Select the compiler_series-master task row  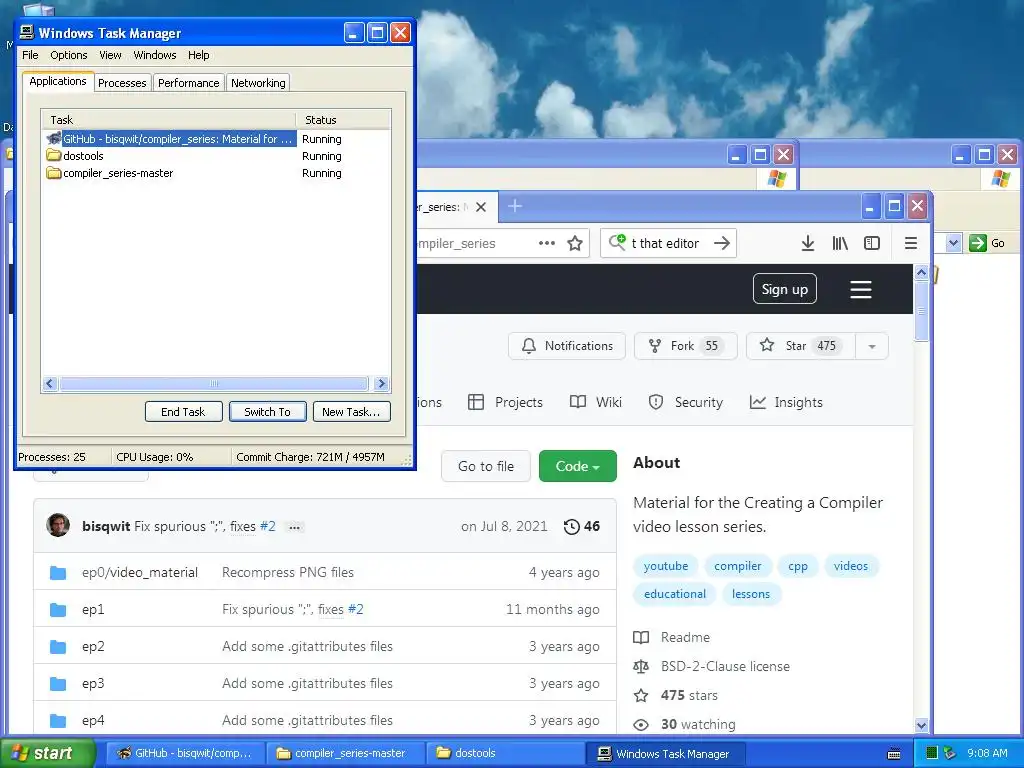(216, 173)
